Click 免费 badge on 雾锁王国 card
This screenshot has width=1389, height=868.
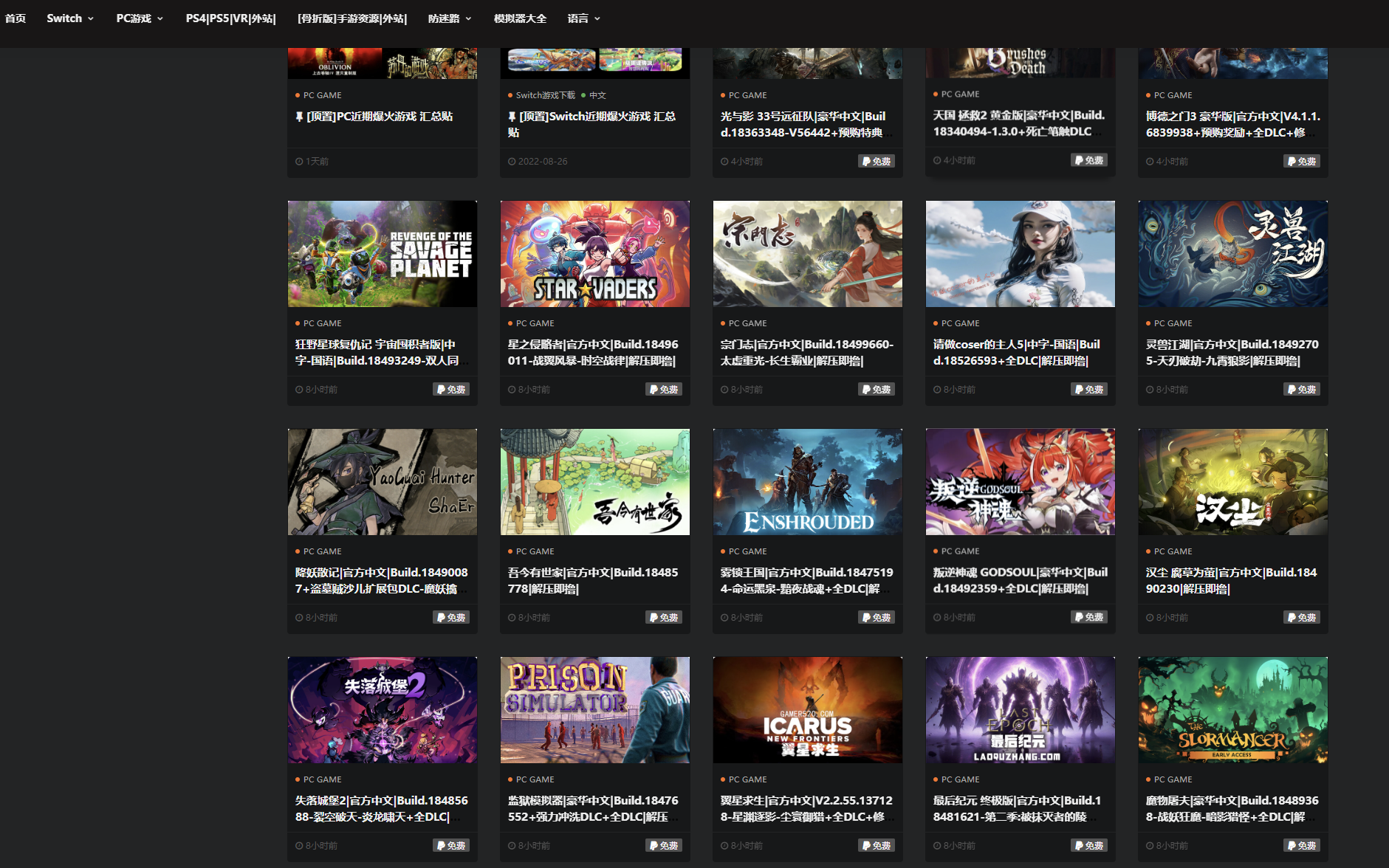[x=877, y=617]
